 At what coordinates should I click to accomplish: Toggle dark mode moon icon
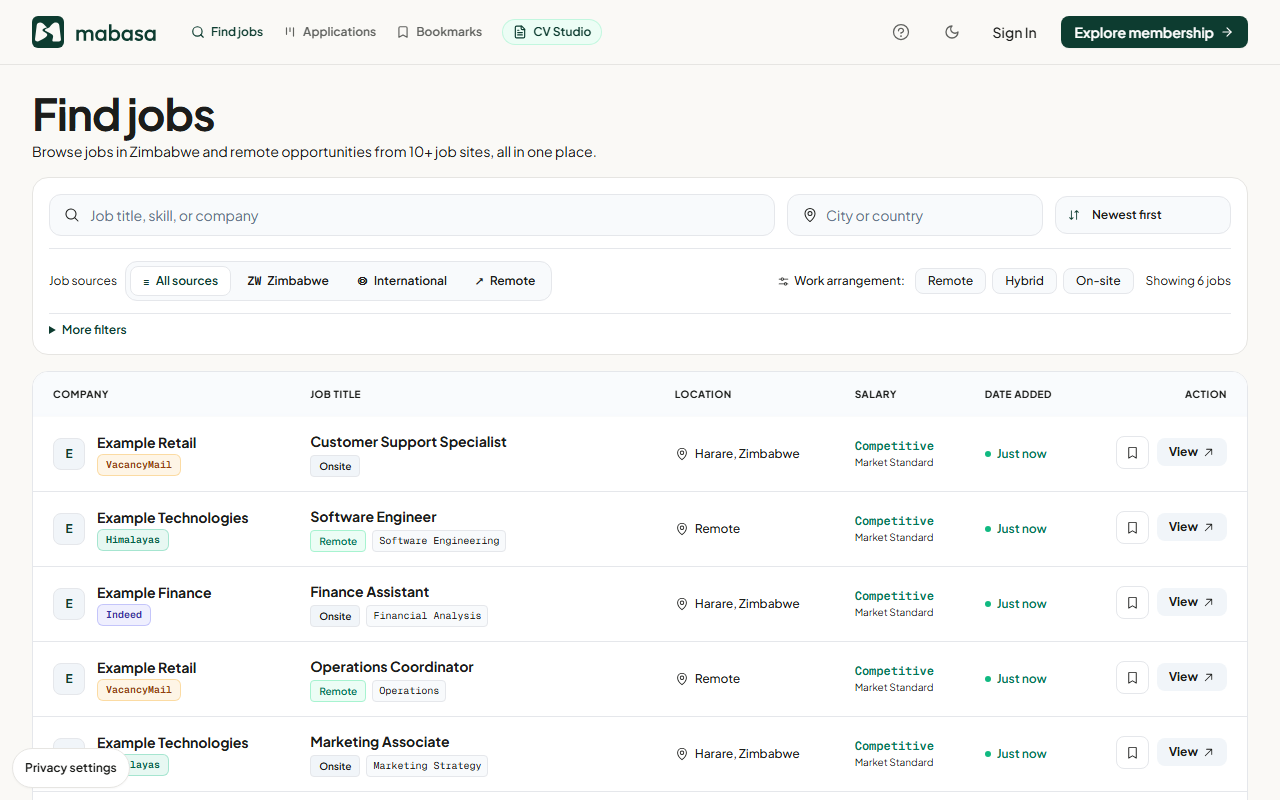point(952,32)
